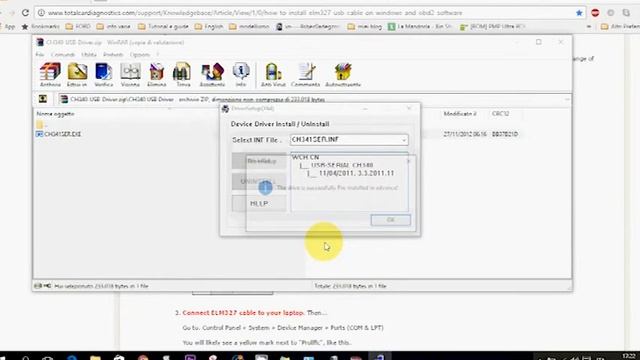Click the WinRAR View (Visiona) toolbar icon
This screenshot has height=360, width=640.
[x=130, y=74]
